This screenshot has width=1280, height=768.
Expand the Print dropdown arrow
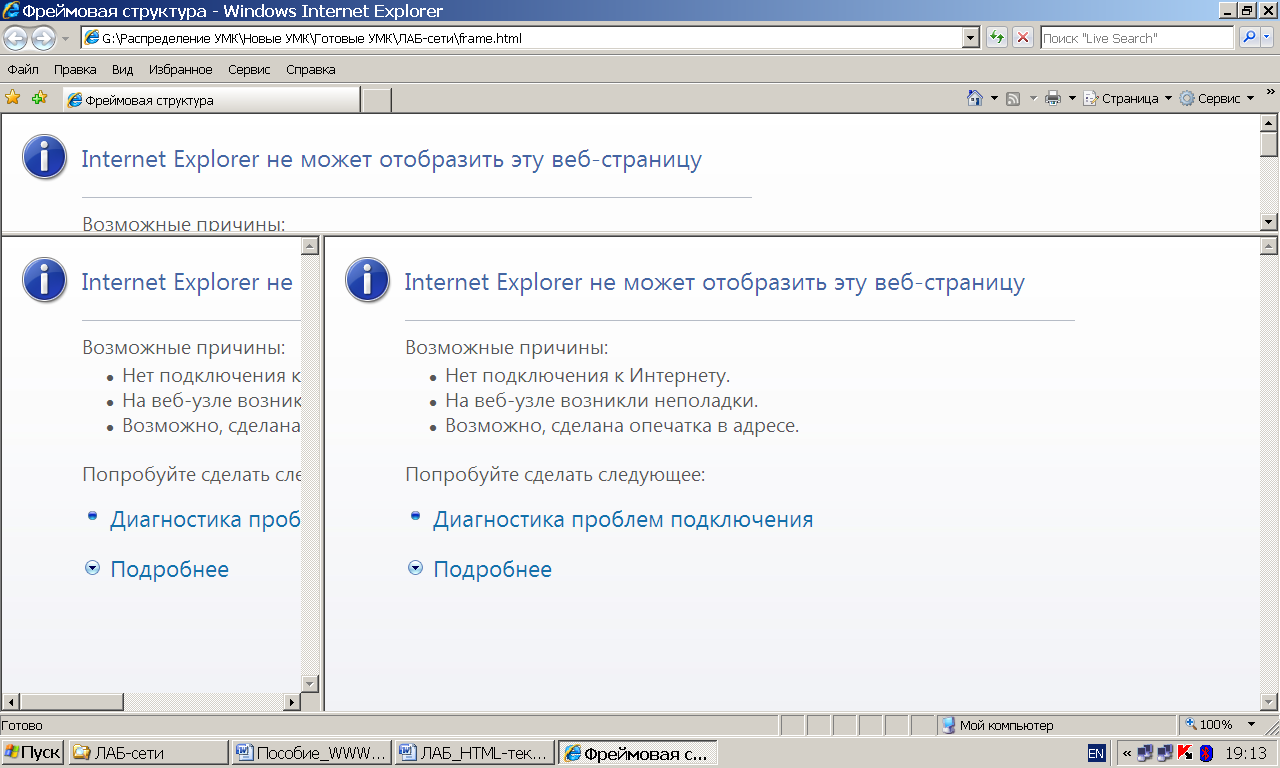pos(1072,98)
